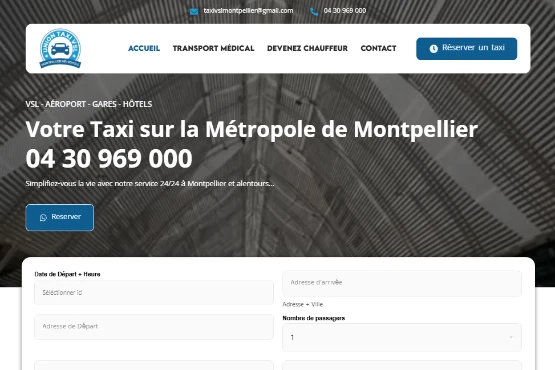The width and height of the screenshot is (555, 370).
Task: Go to Transport Médical page
Action: (213, 49)
